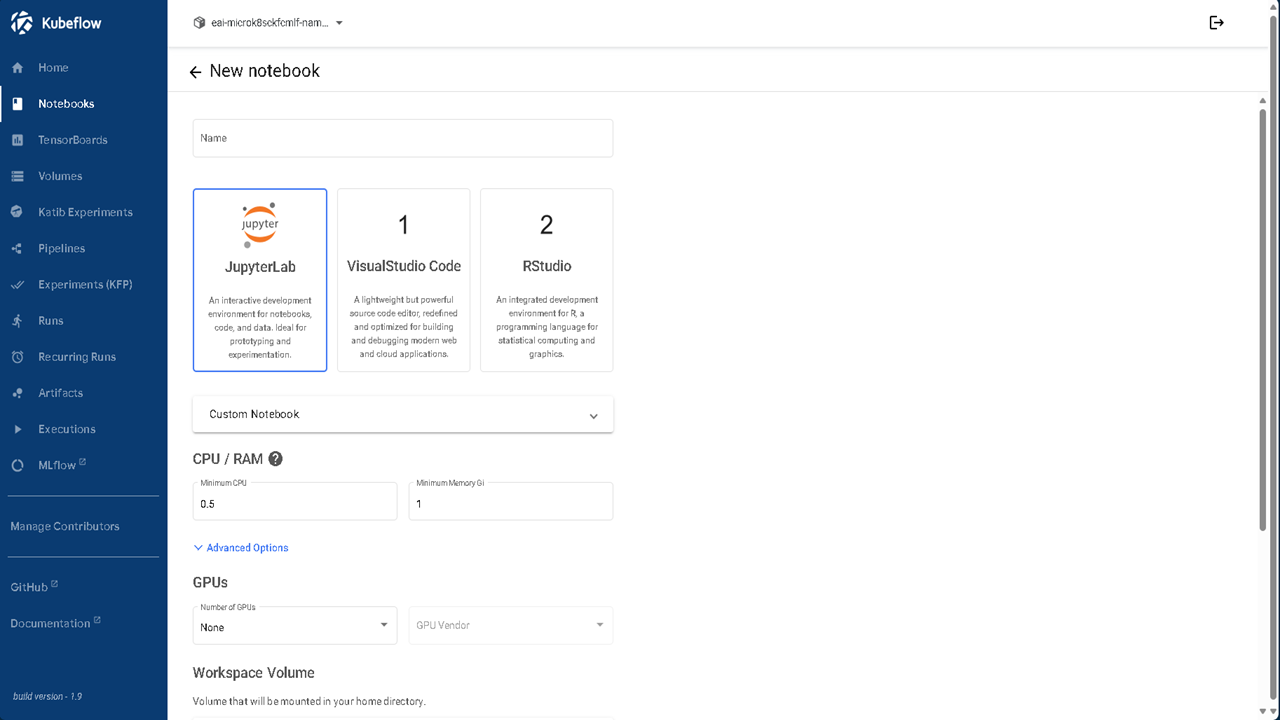The width and height of the screenshot is (1280, 720).
Task: Click the Workspace Volume heading text
Action: pyautogui.click(x=254, y=673)
